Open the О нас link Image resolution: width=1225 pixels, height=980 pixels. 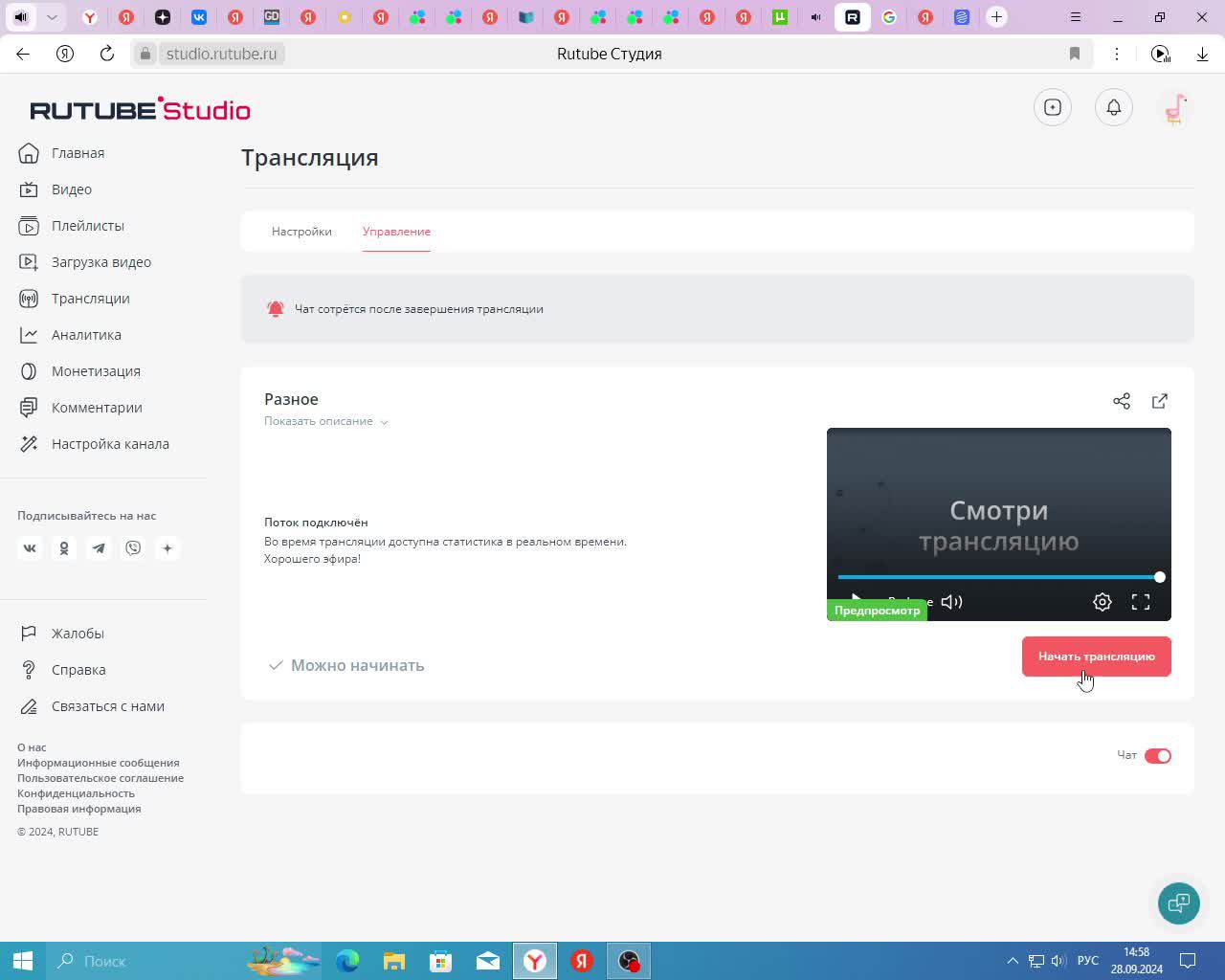click(x=32, y=747)
